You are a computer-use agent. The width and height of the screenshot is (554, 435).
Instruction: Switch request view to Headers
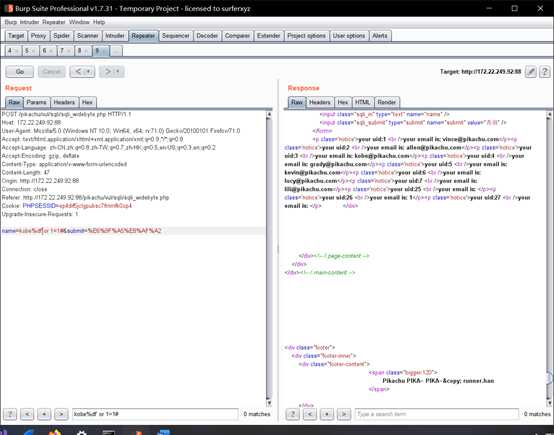pos(64,102)
